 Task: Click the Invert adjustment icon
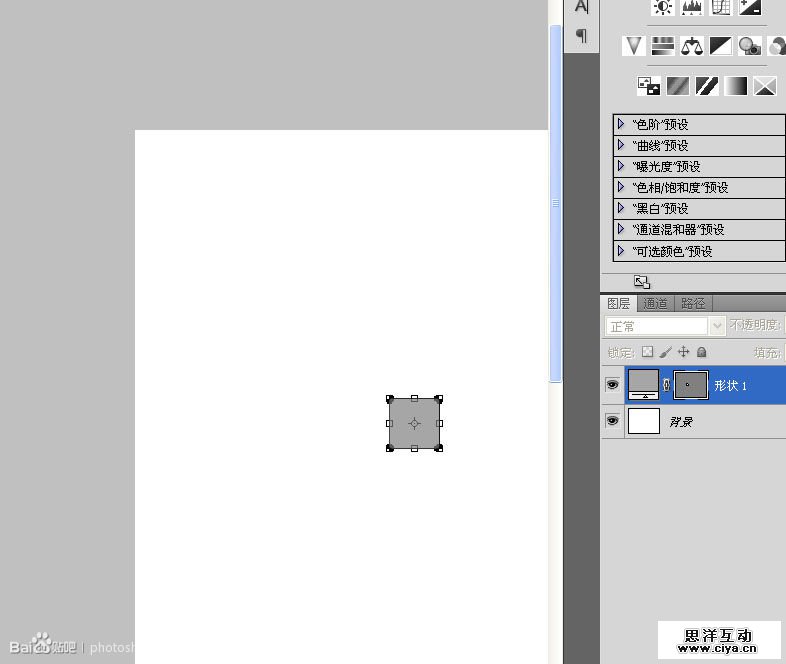pos(648,86)
